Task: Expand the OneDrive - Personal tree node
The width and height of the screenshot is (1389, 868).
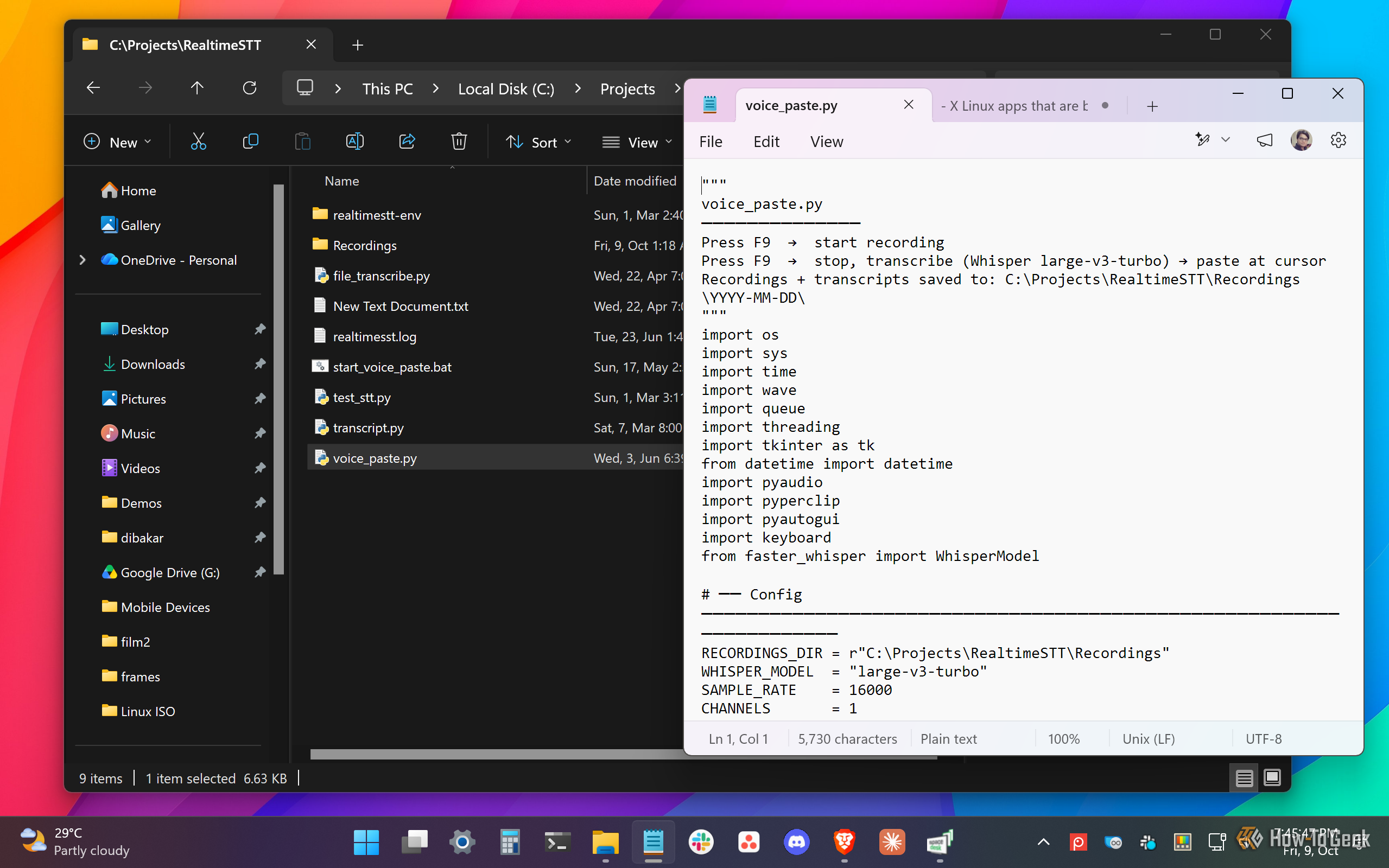Action: [82, 260]
